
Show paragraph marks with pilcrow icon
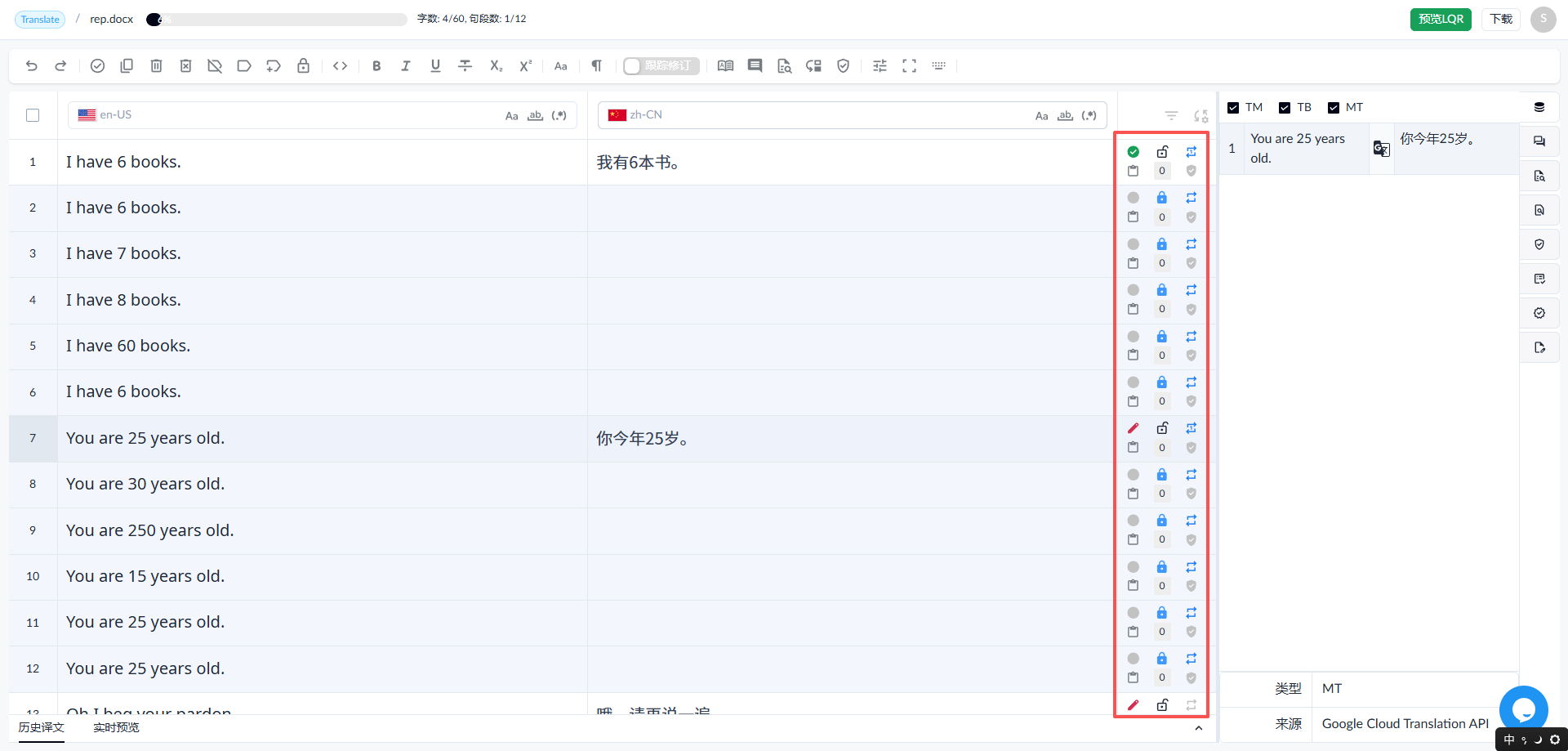pyautogui.click(x=596, y=66)
